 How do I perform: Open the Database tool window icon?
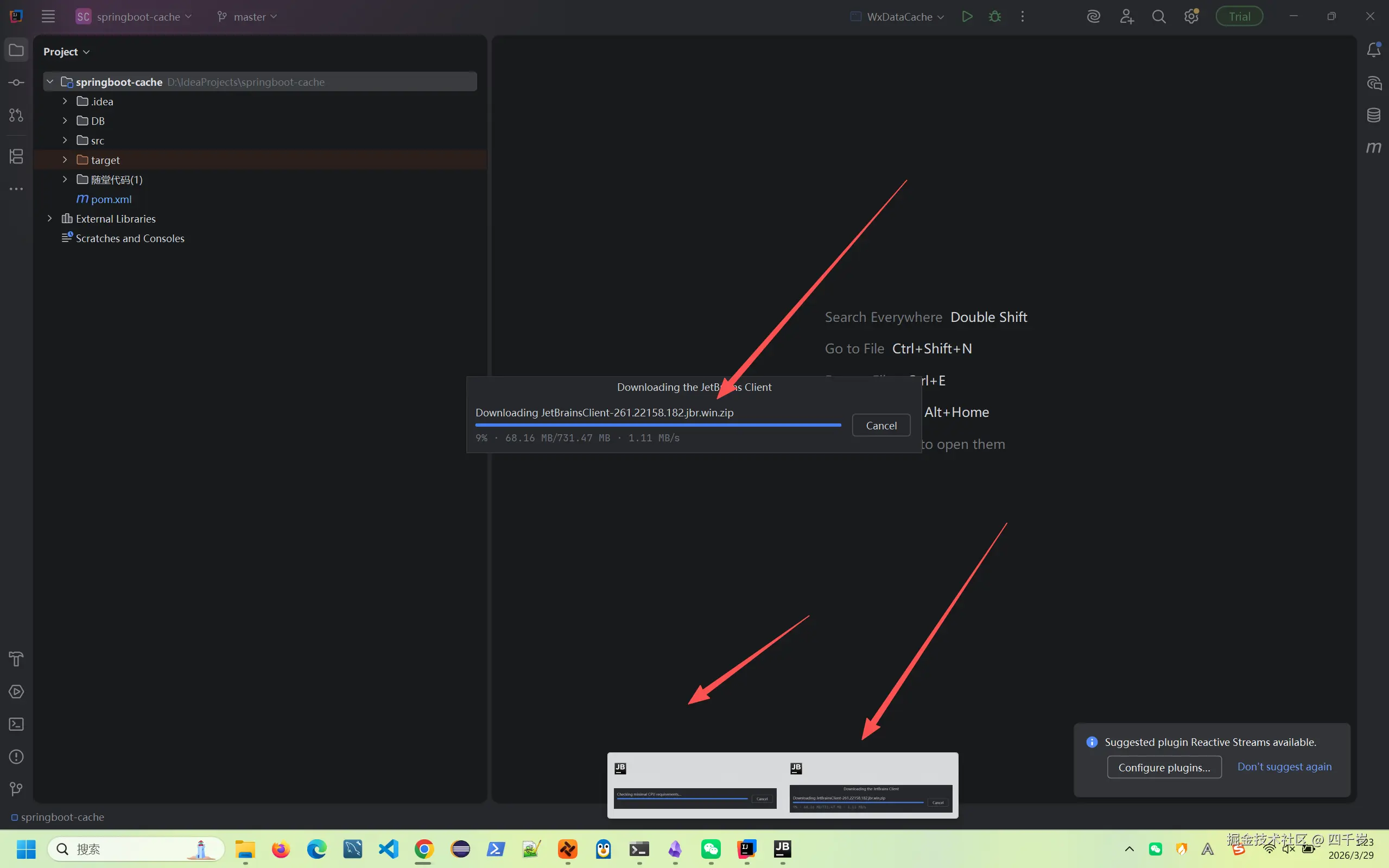click(1373, 116)
